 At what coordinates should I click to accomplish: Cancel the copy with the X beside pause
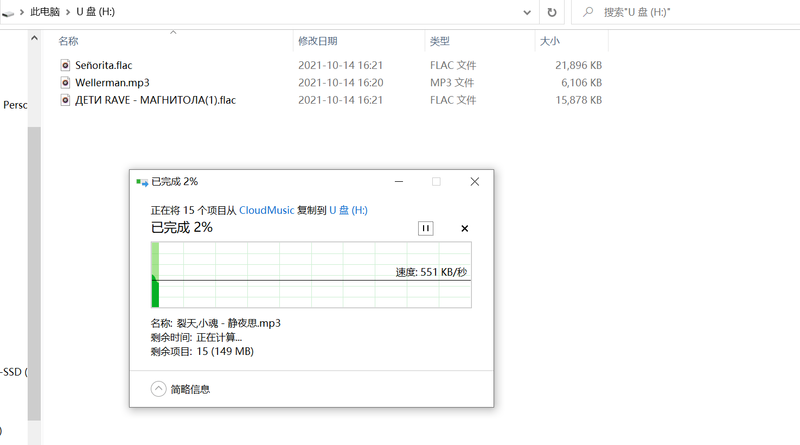464,228
